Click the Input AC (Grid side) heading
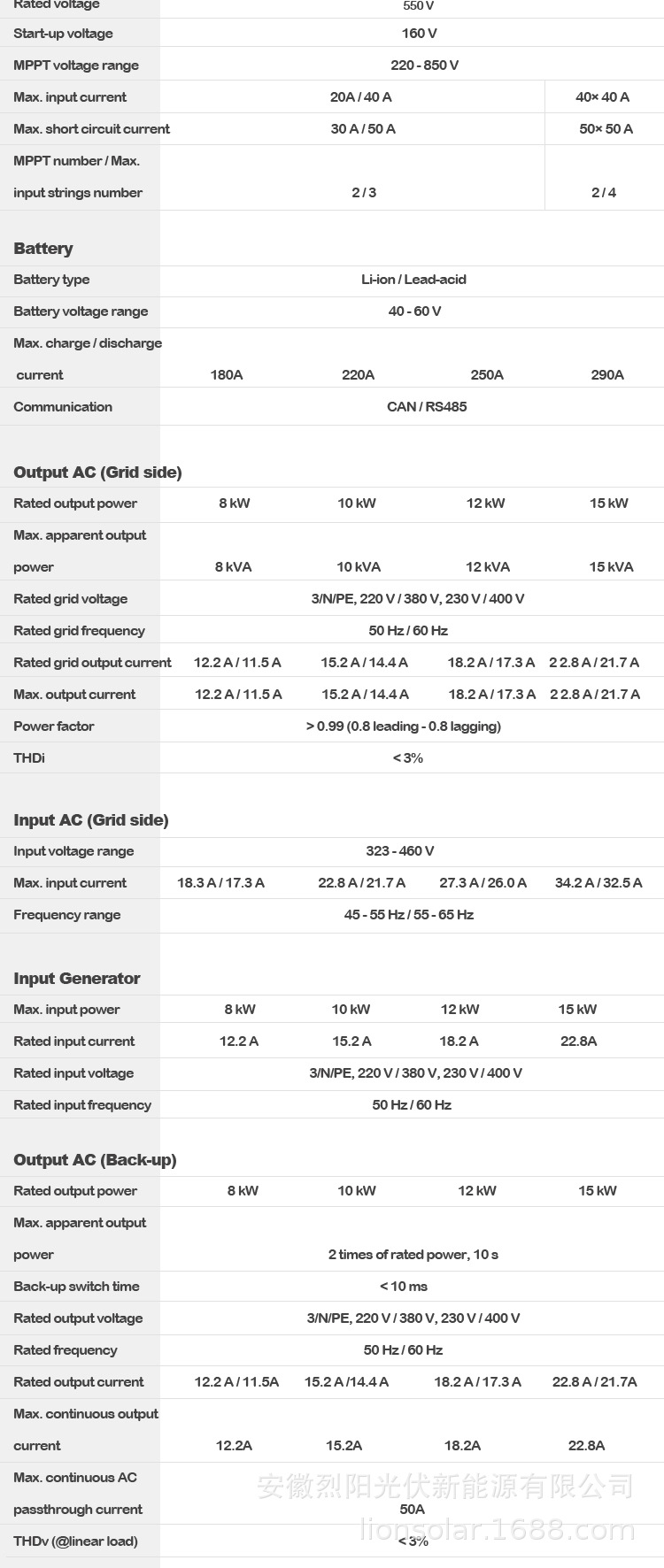This screenshot has height=1568, width=664. coord(90,820)
